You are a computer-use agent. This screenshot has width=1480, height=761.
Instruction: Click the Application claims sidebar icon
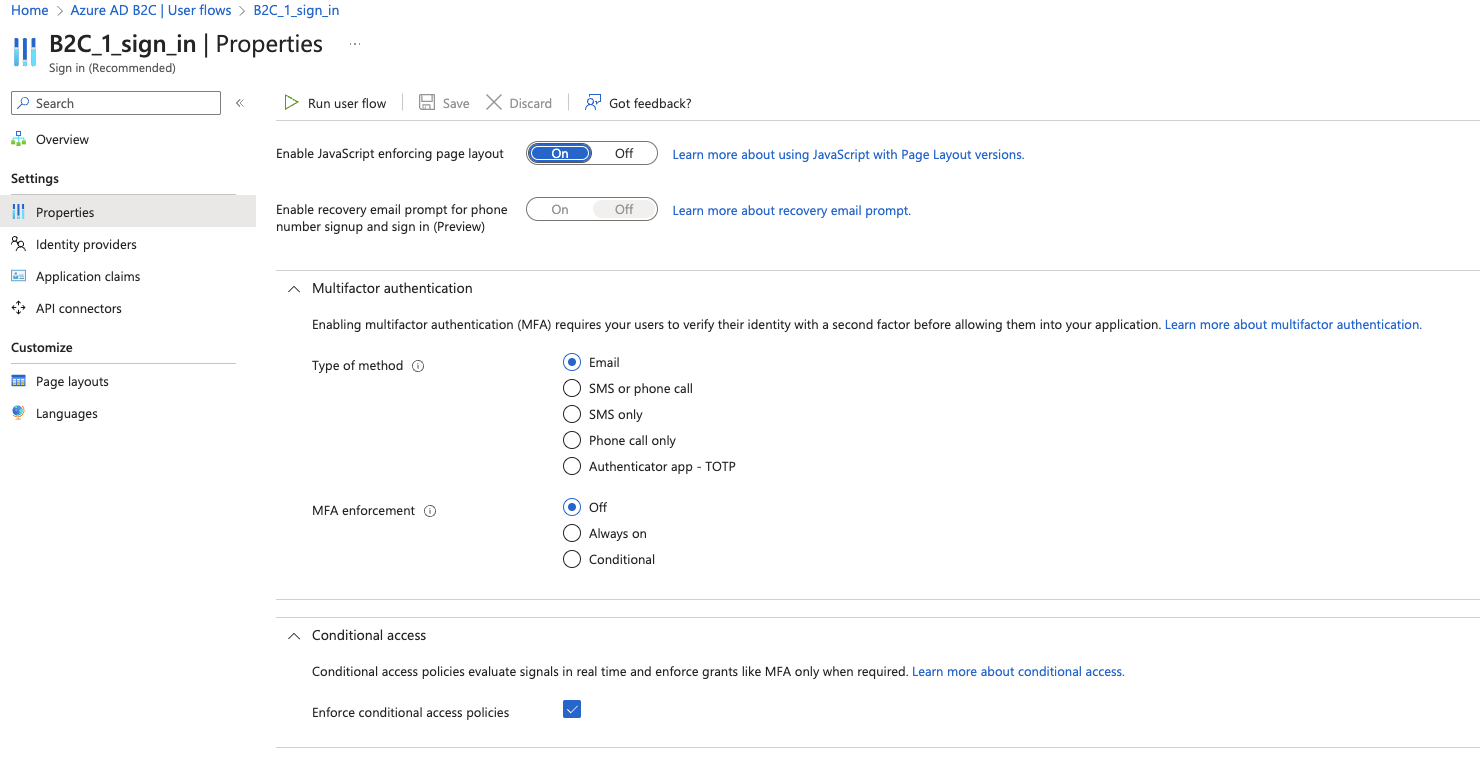click(x=18, y=276)
